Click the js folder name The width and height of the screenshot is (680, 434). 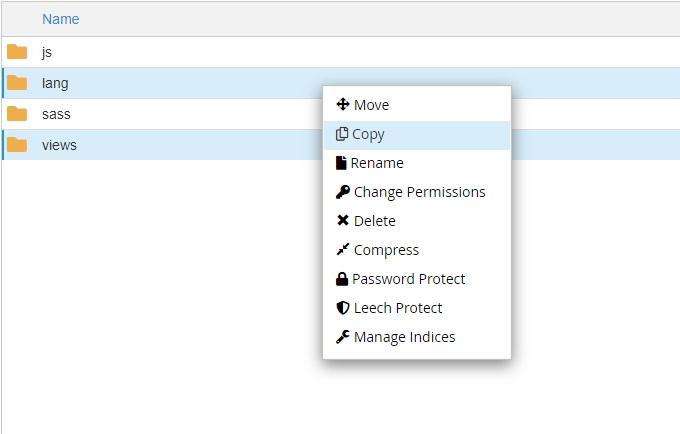47,52
